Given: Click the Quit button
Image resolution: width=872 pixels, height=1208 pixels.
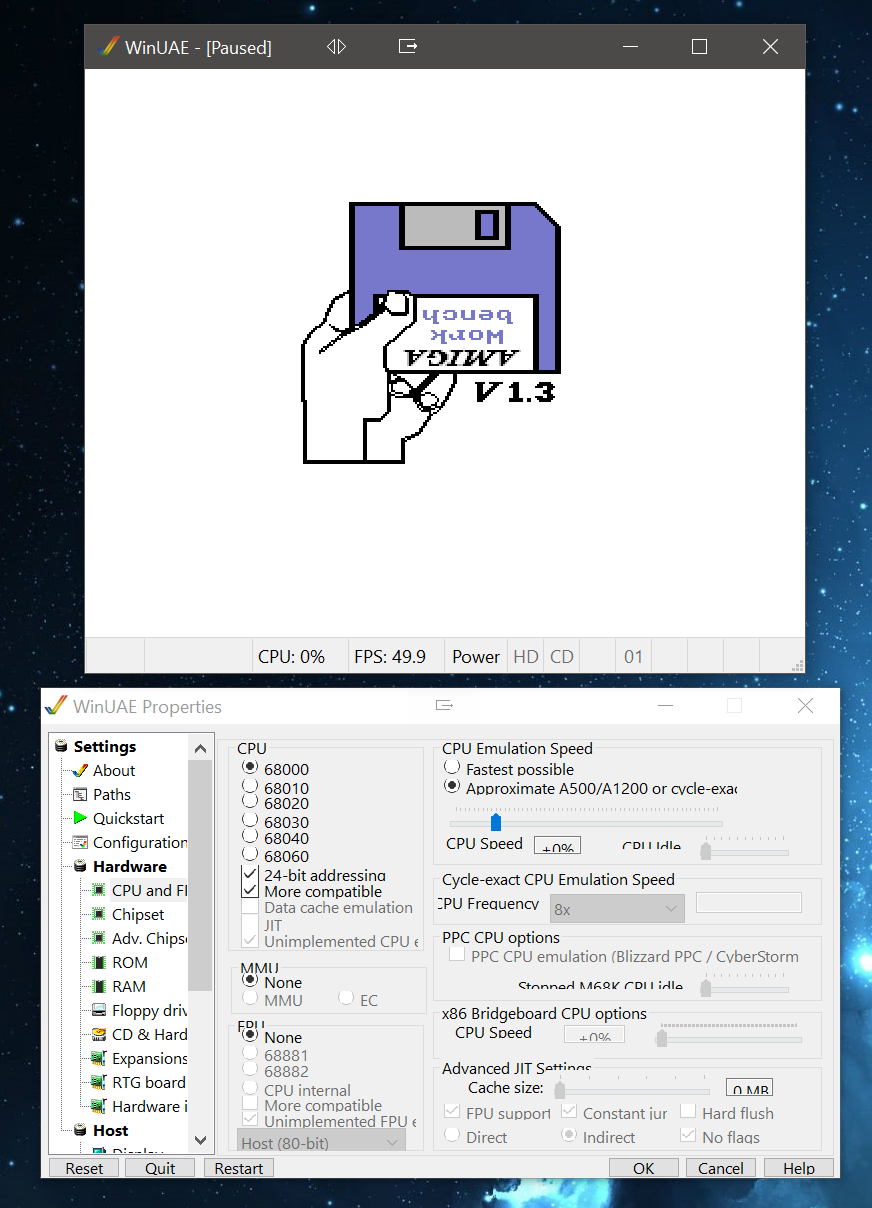Looking at the screenshot, I should 160,1167.
